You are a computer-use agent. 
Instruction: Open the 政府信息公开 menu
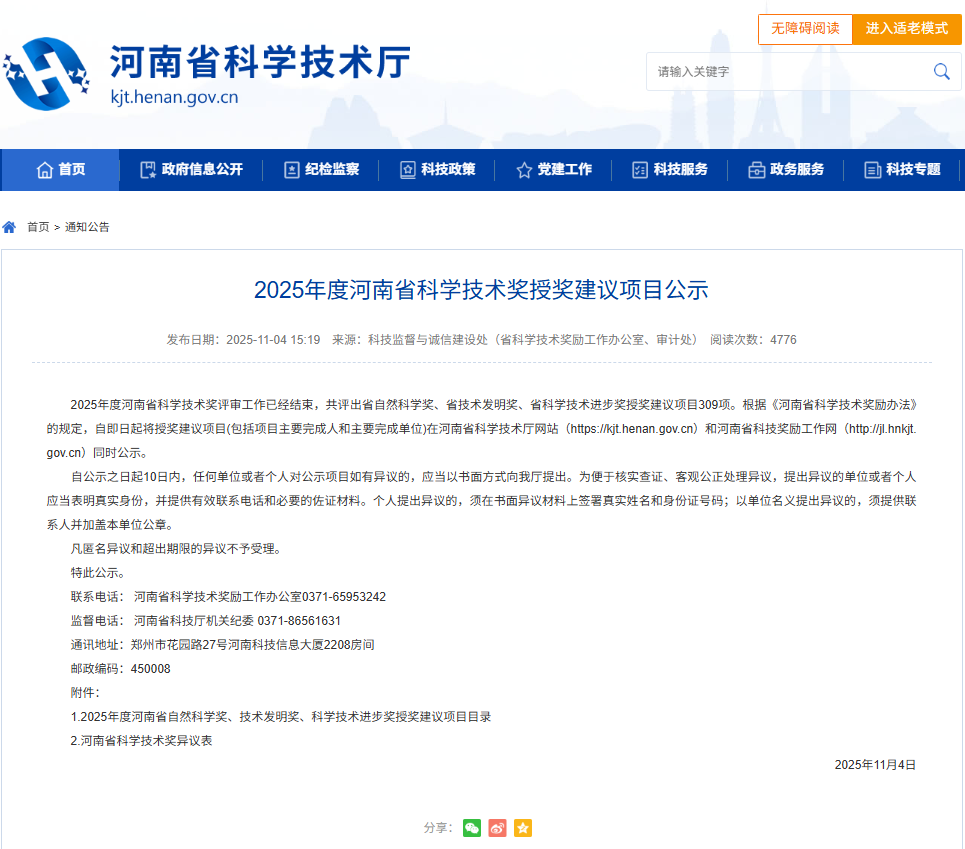191,170
